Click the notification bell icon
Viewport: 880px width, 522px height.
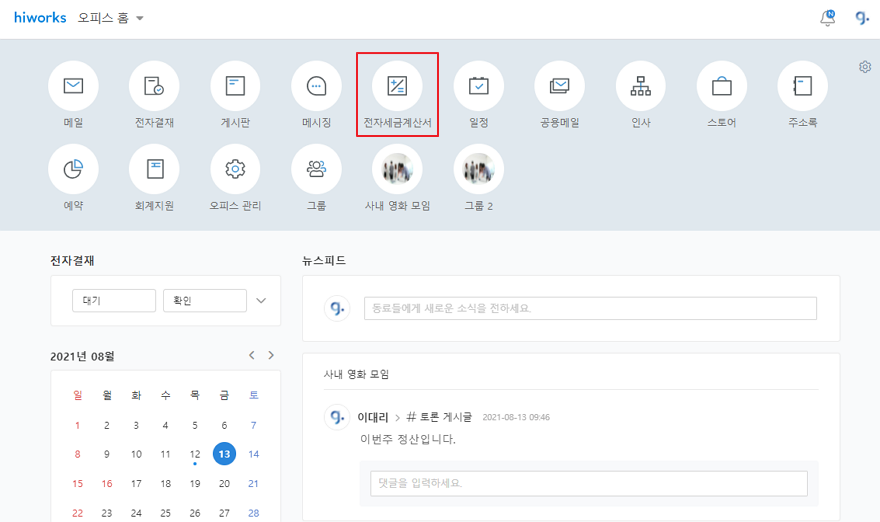(827, 18)
